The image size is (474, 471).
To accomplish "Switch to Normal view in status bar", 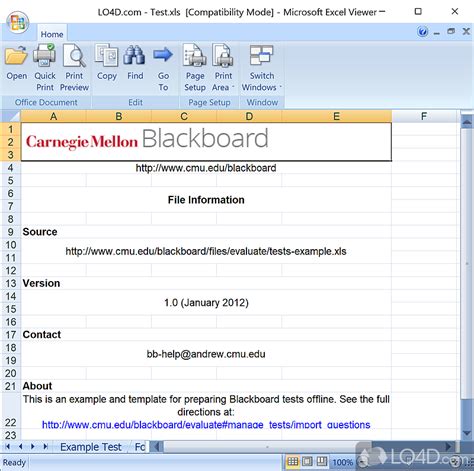I will 293,462.
